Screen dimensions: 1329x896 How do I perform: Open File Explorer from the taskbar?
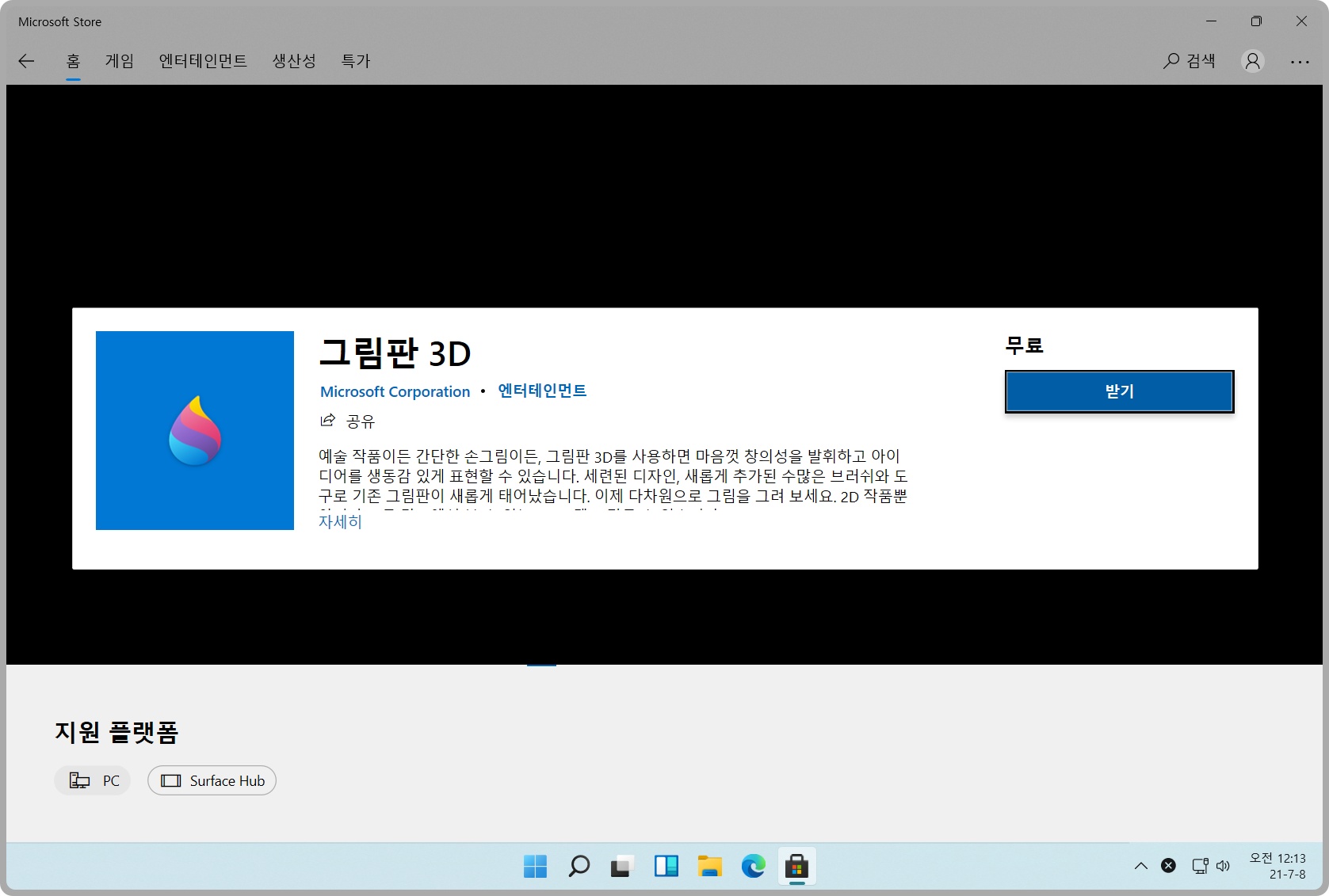[x=709, y=866]
